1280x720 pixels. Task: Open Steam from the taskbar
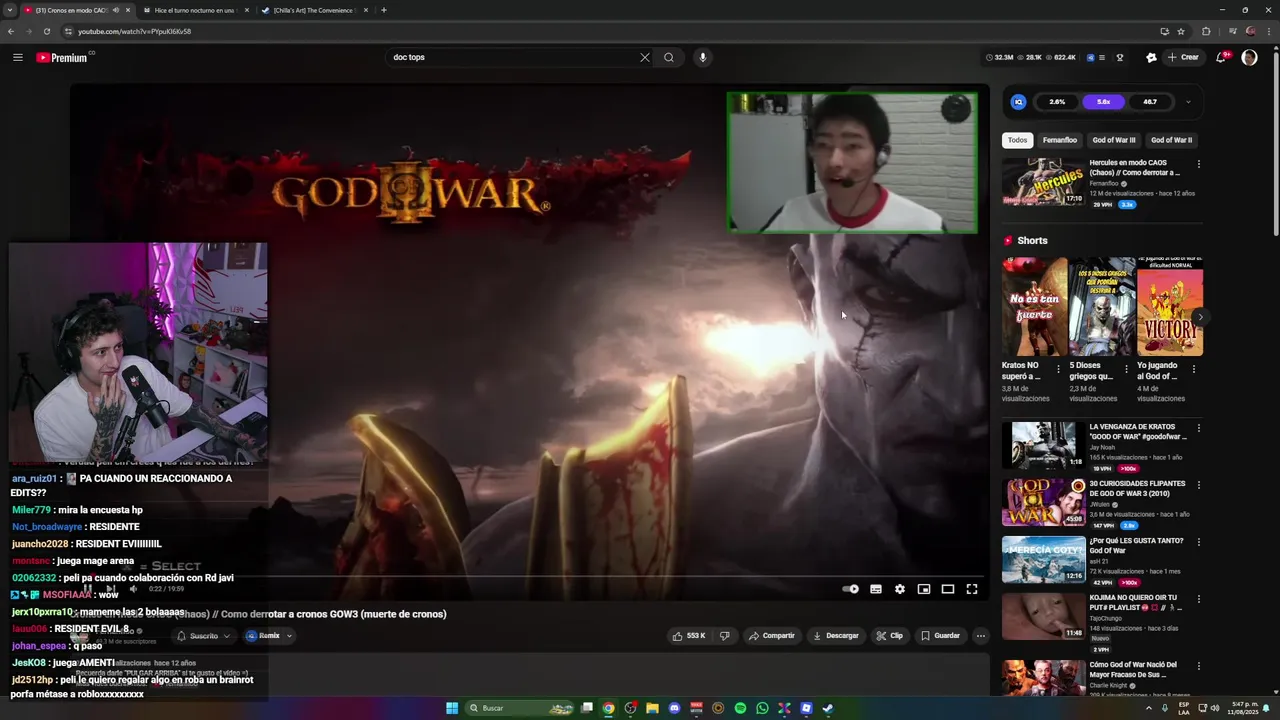tap(828, 708)
